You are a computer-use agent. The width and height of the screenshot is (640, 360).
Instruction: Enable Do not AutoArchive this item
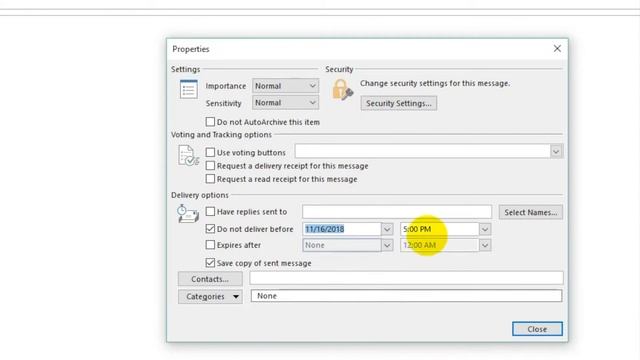pos(210,122)
